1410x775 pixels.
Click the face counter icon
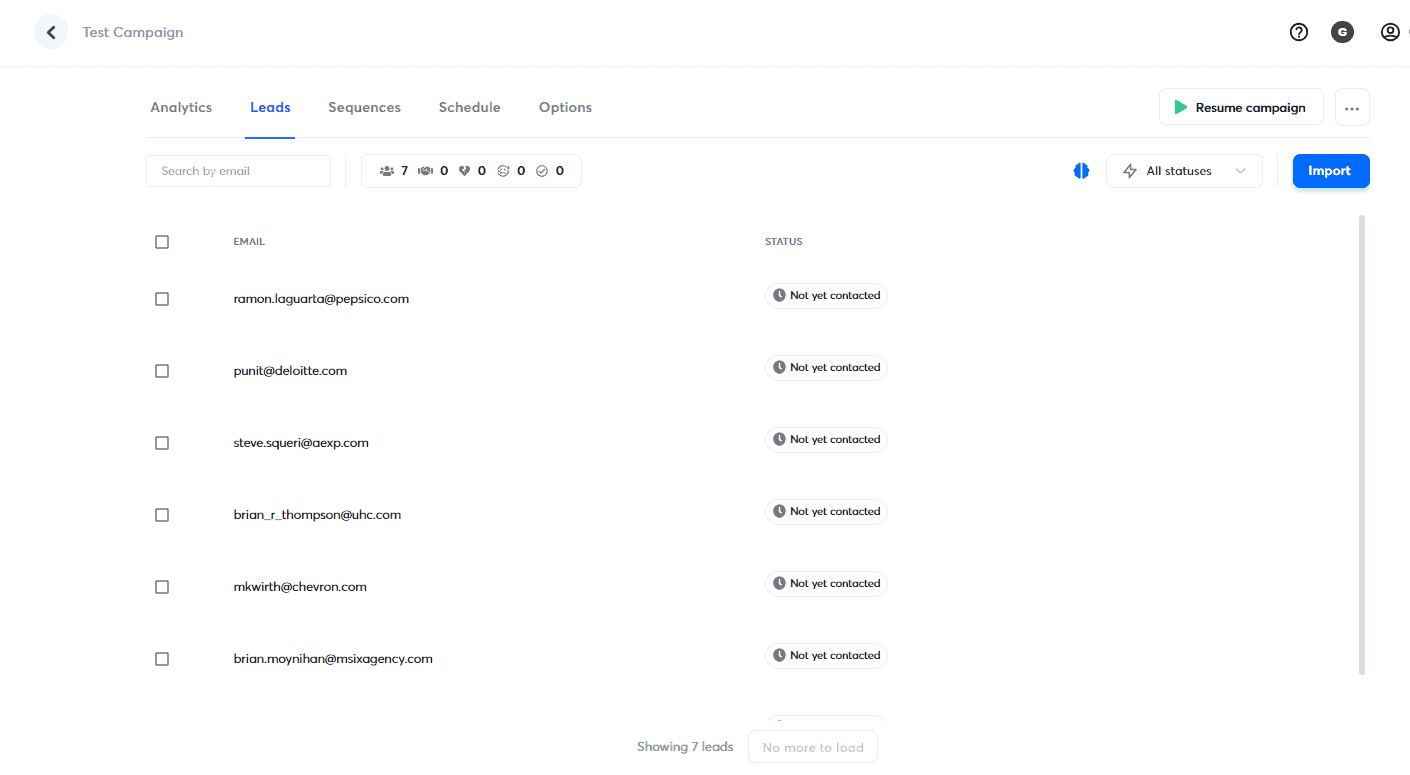(503, 171)
